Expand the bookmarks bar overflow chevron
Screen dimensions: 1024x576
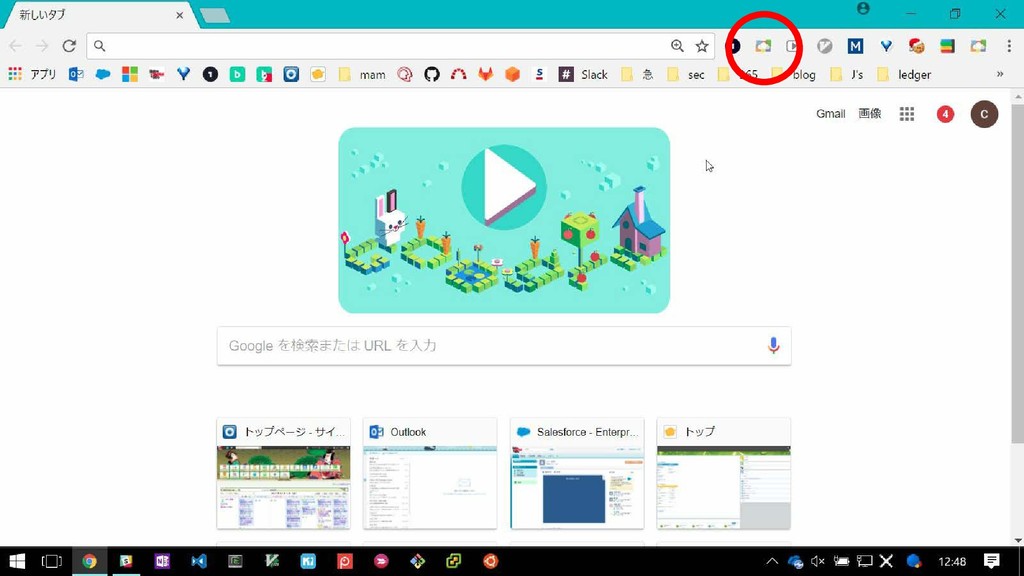tap(1000, 74)
